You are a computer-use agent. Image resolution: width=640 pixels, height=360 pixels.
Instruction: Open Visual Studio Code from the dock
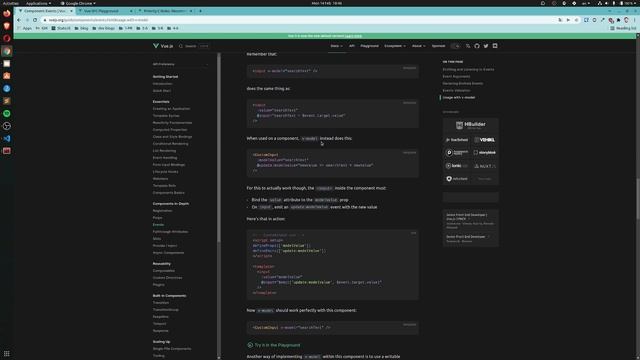tap(7, 138)
